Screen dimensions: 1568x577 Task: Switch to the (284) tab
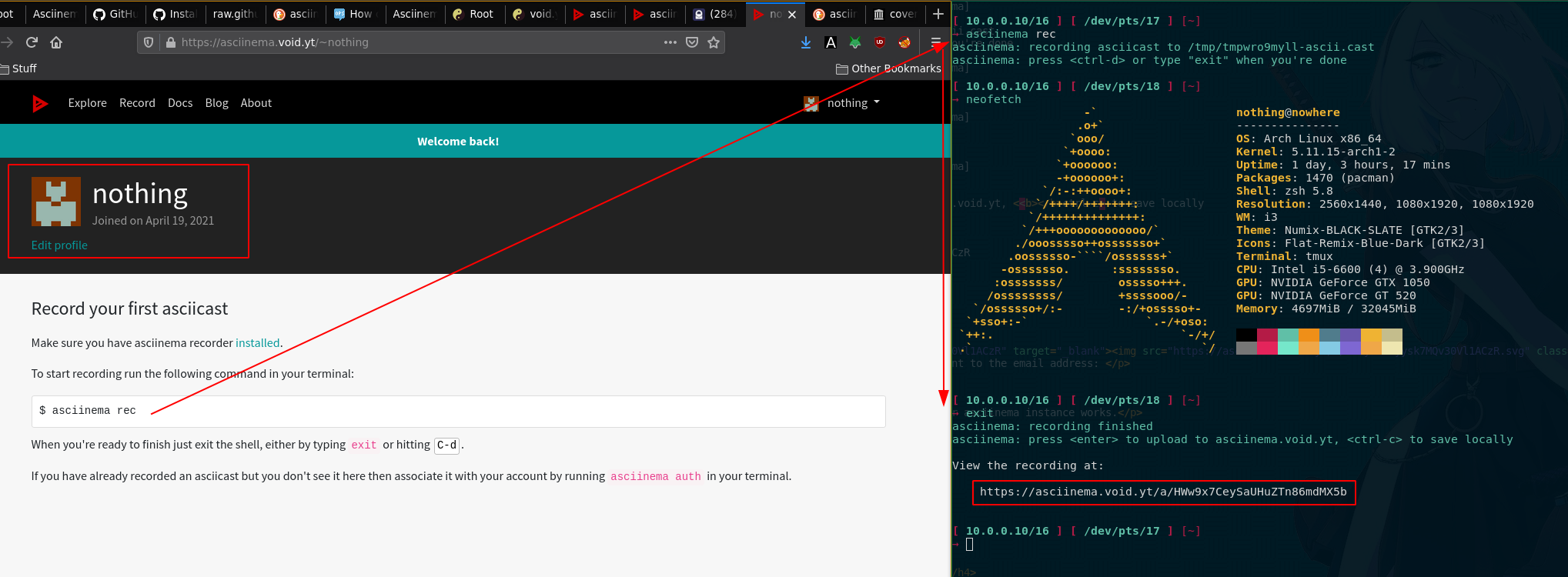click(x=714, y=14)
